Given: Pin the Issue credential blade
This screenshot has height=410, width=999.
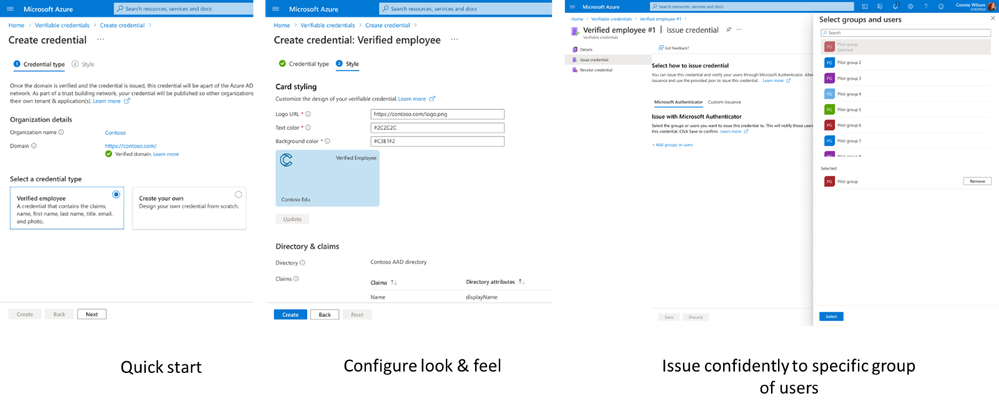Looking at the screenshot, I should (x=729, y=29).
